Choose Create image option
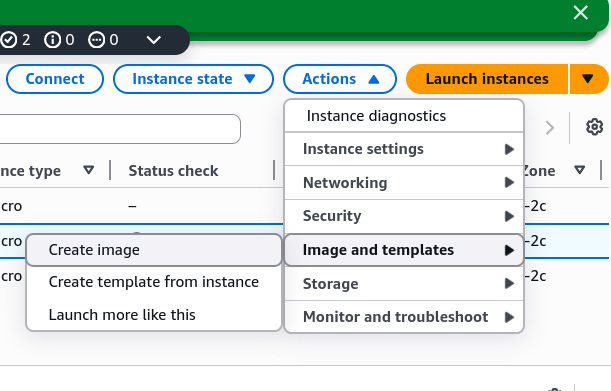611x391 pixels. (154, 250)
